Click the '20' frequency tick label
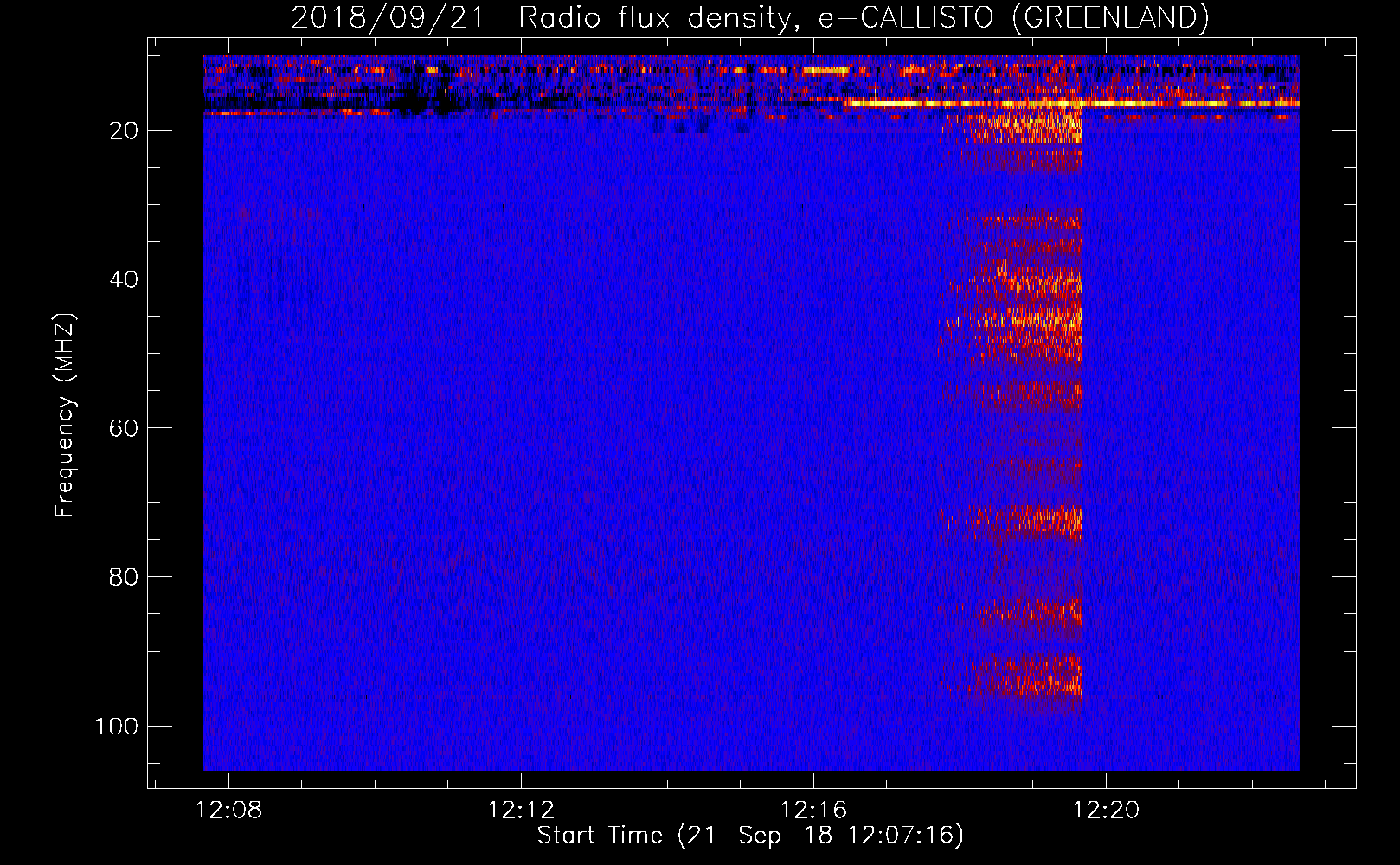1400x865 pixels. pyautogui.click(x=124, y=131)
